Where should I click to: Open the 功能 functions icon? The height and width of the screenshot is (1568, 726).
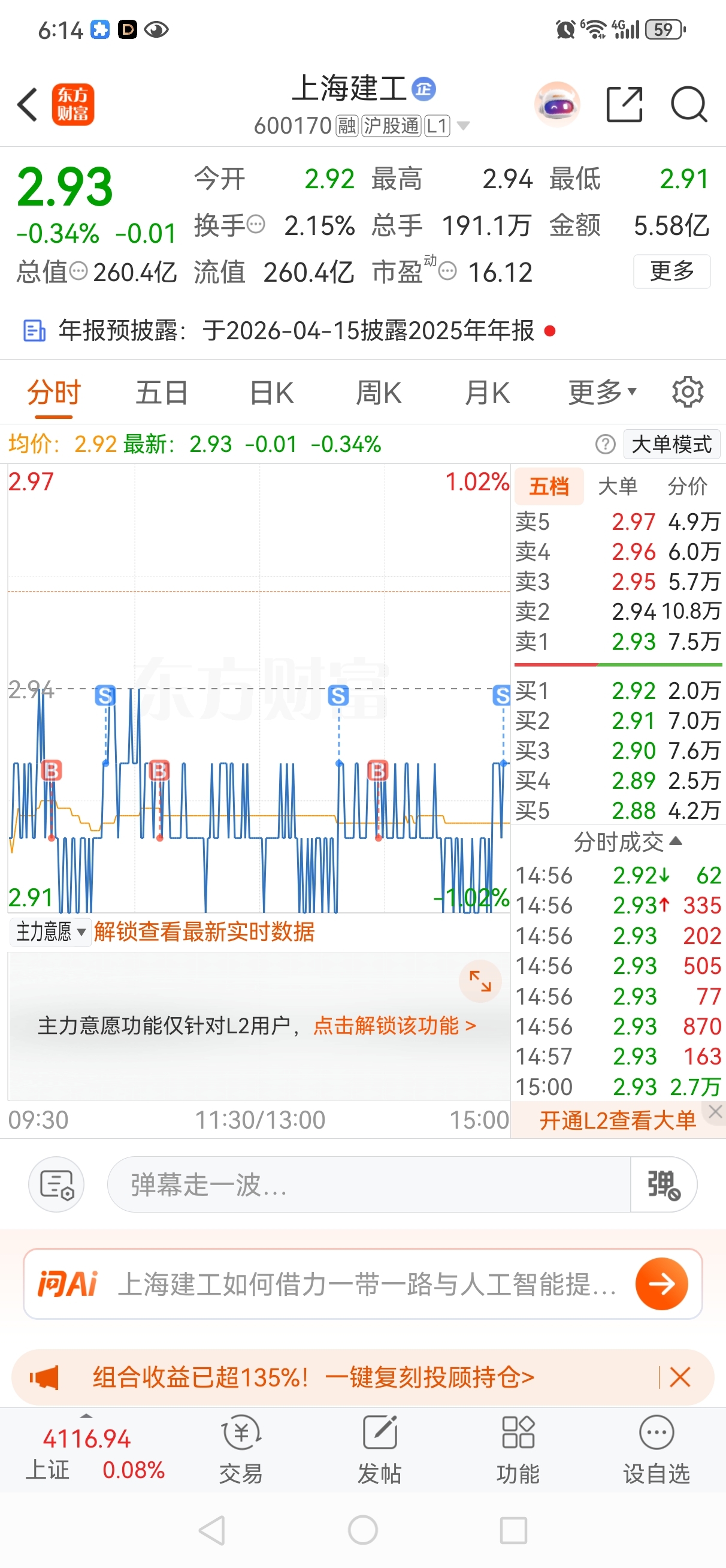(518, 1449)
